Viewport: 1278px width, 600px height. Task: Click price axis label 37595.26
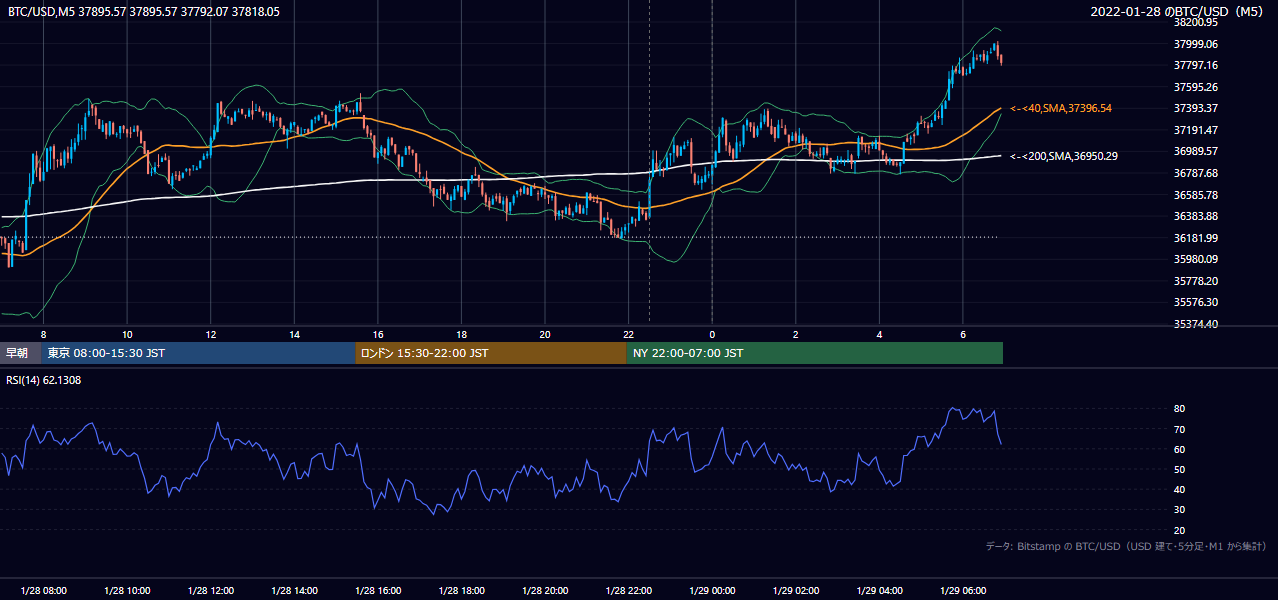coord(1196,87)
